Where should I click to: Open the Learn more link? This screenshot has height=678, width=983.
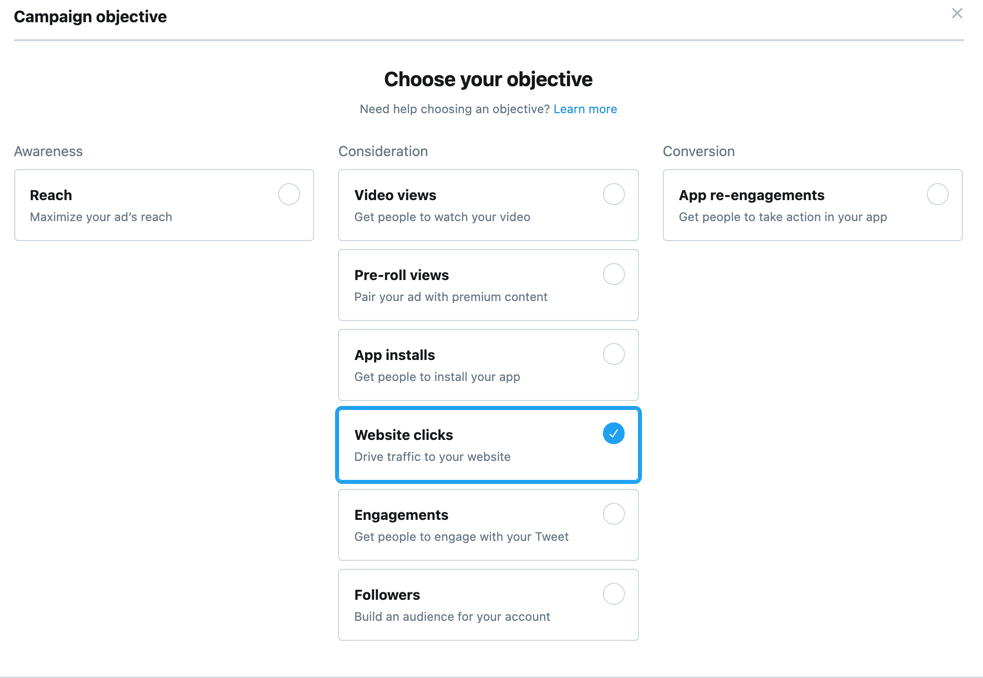click(x=585, y=109)
